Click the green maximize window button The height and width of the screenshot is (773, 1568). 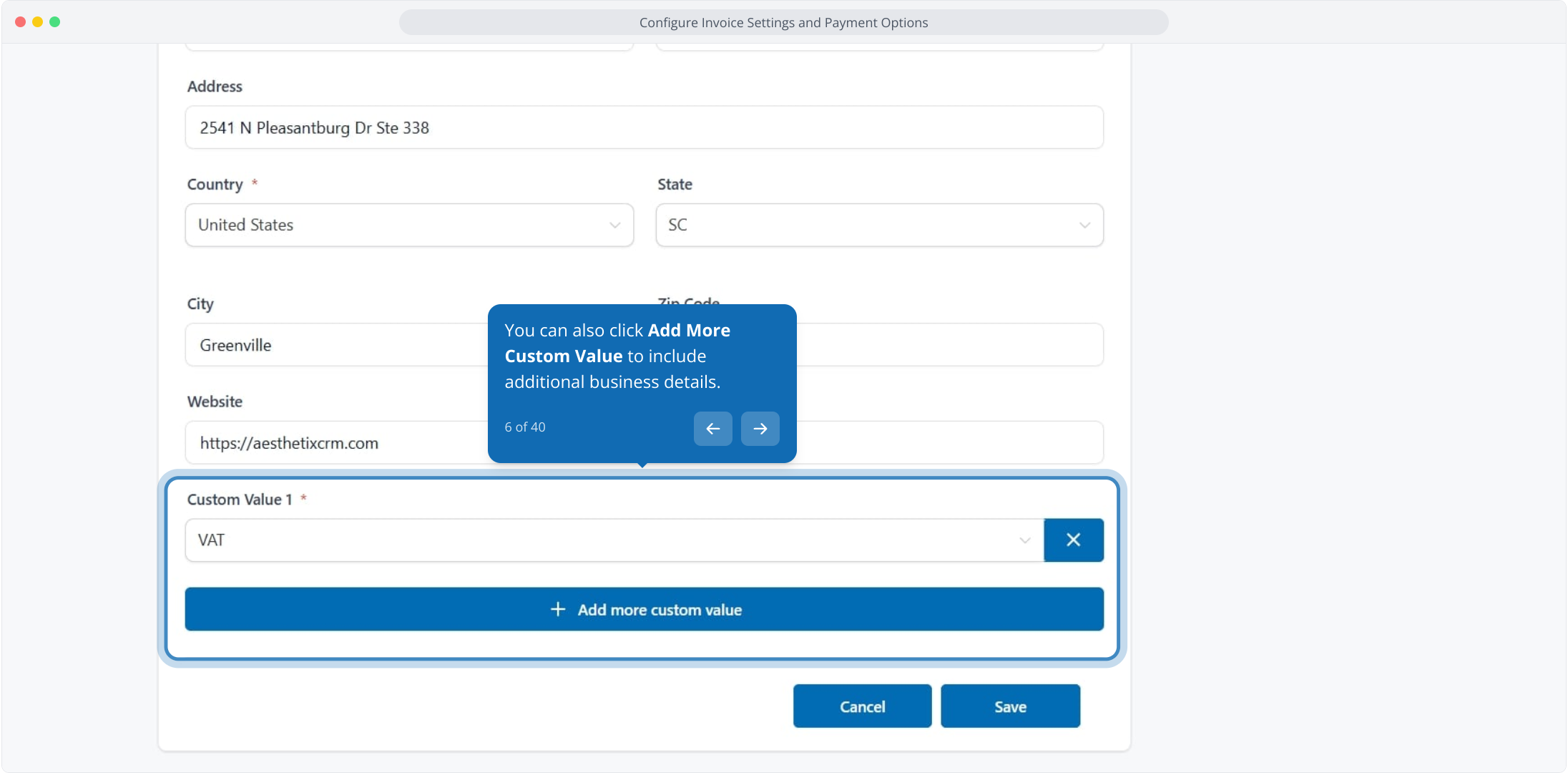54,22
